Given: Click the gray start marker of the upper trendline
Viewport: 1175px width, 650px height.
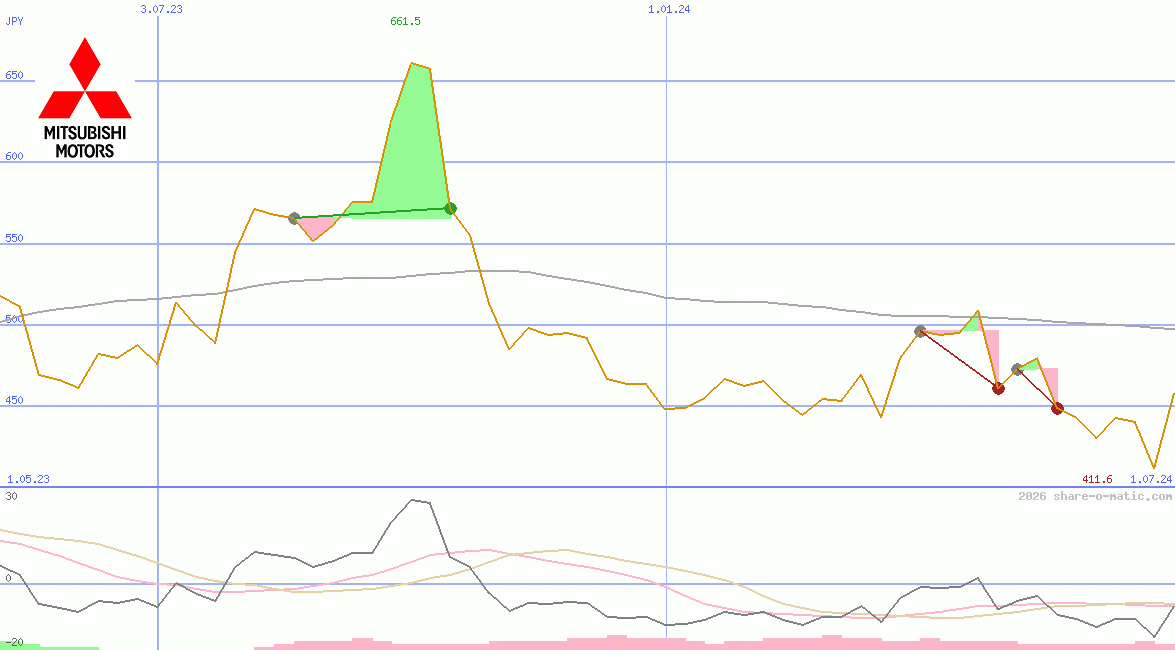Looking at the screenshot, I should (x=294, y=216).
